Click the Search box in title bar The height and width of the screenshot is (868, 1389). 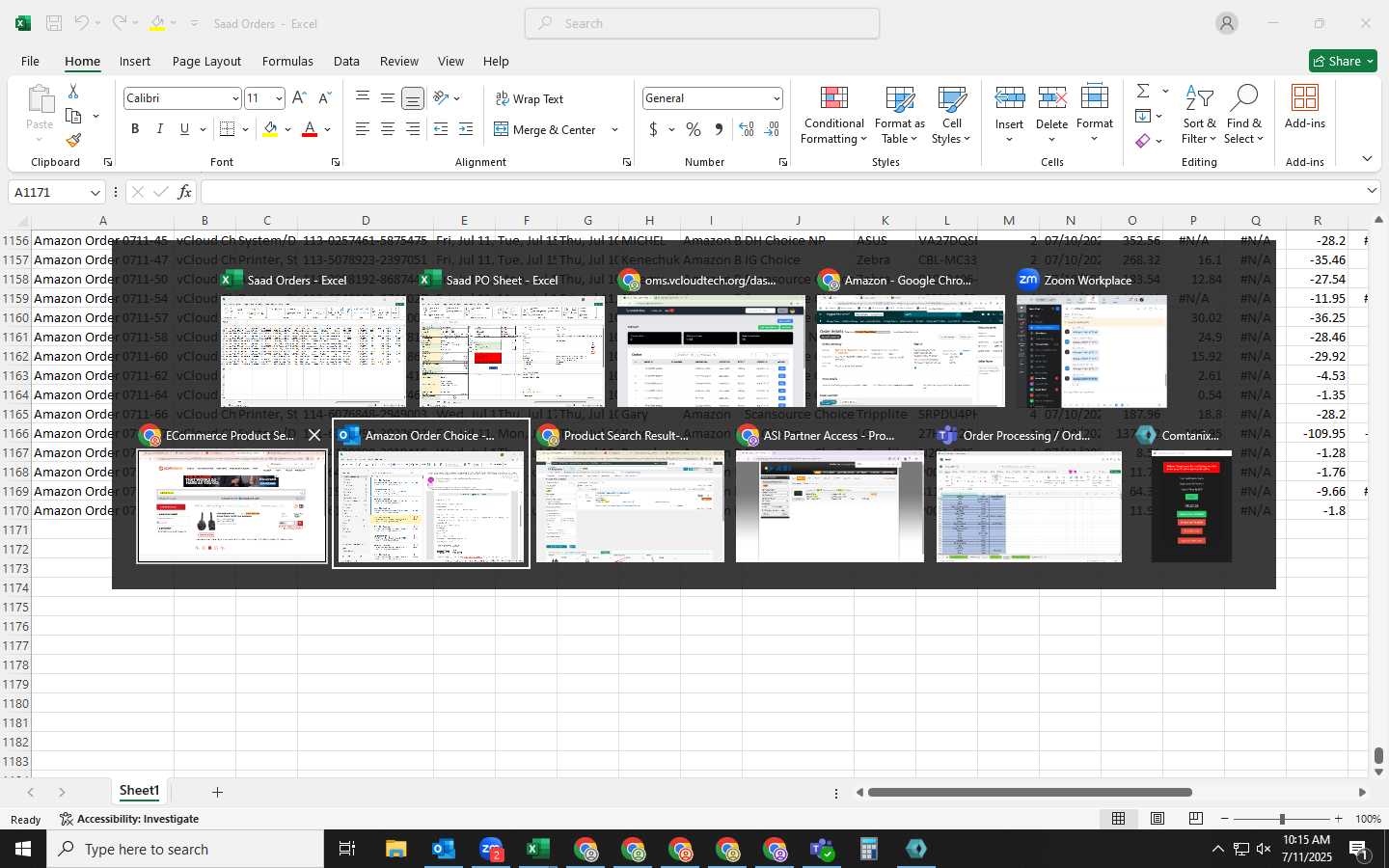coord(702,23)
